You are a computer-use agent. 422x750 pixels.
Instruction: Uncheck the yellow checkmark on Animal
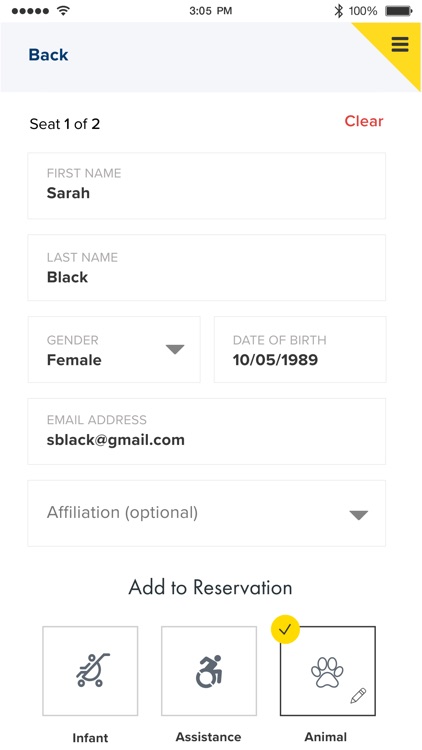[285, 629]
